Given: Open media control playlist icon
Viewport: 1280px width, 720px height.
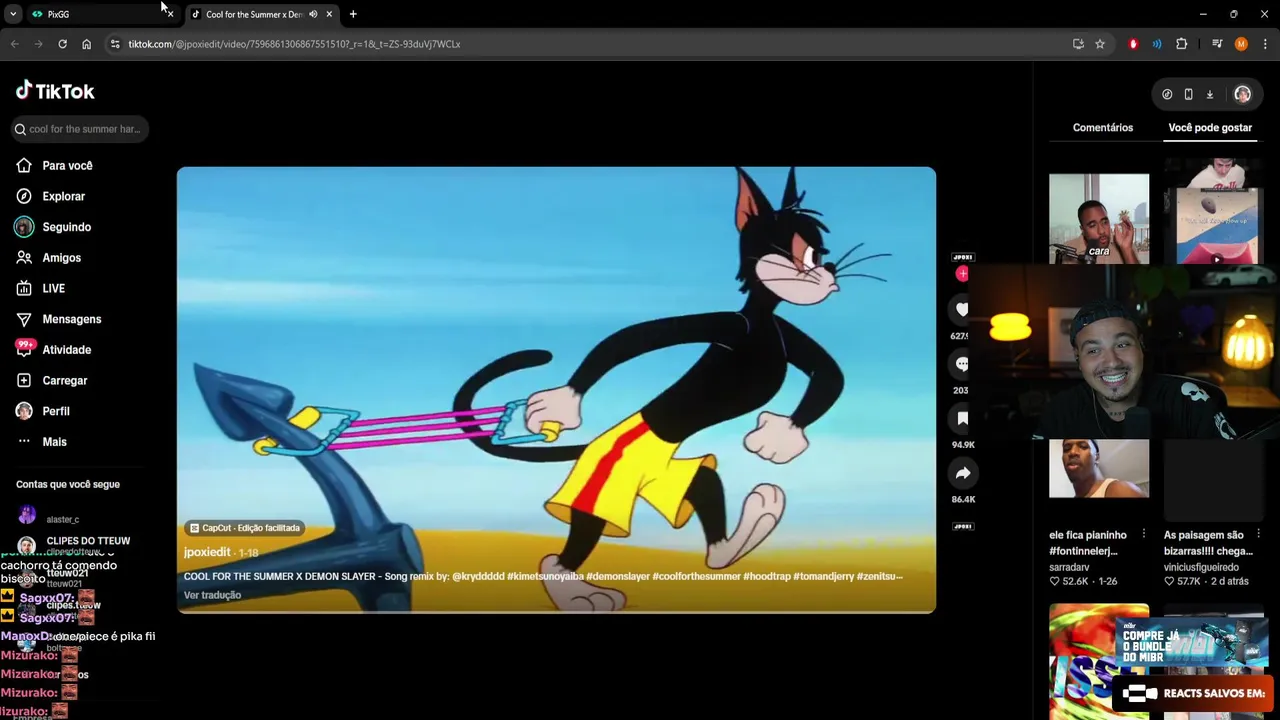Looking at the screenshot, I should tap(1216, 44).
